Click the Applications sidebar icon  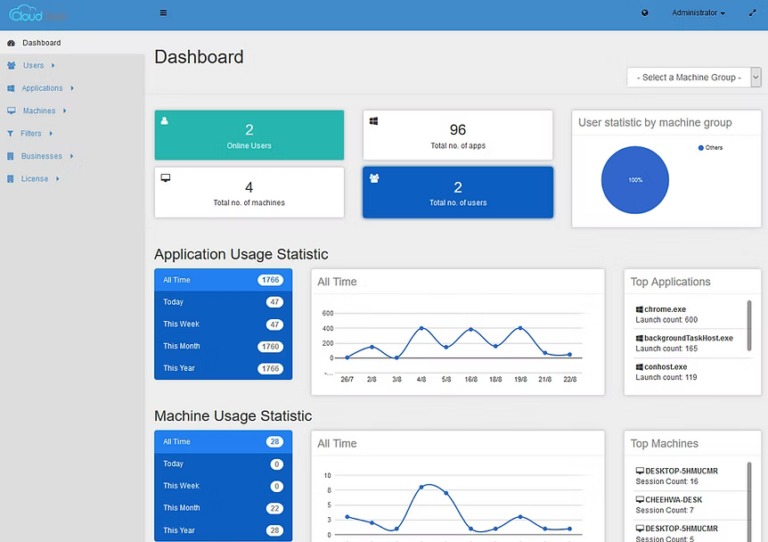11,88
